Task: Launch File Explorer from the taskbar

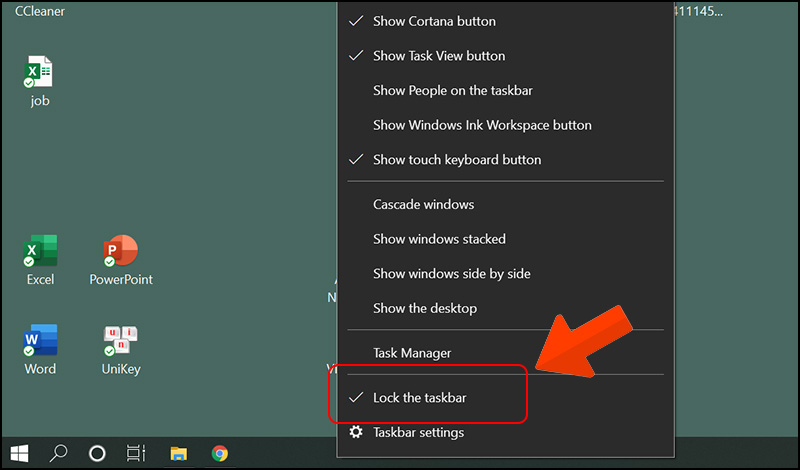Action: [179, 453]
